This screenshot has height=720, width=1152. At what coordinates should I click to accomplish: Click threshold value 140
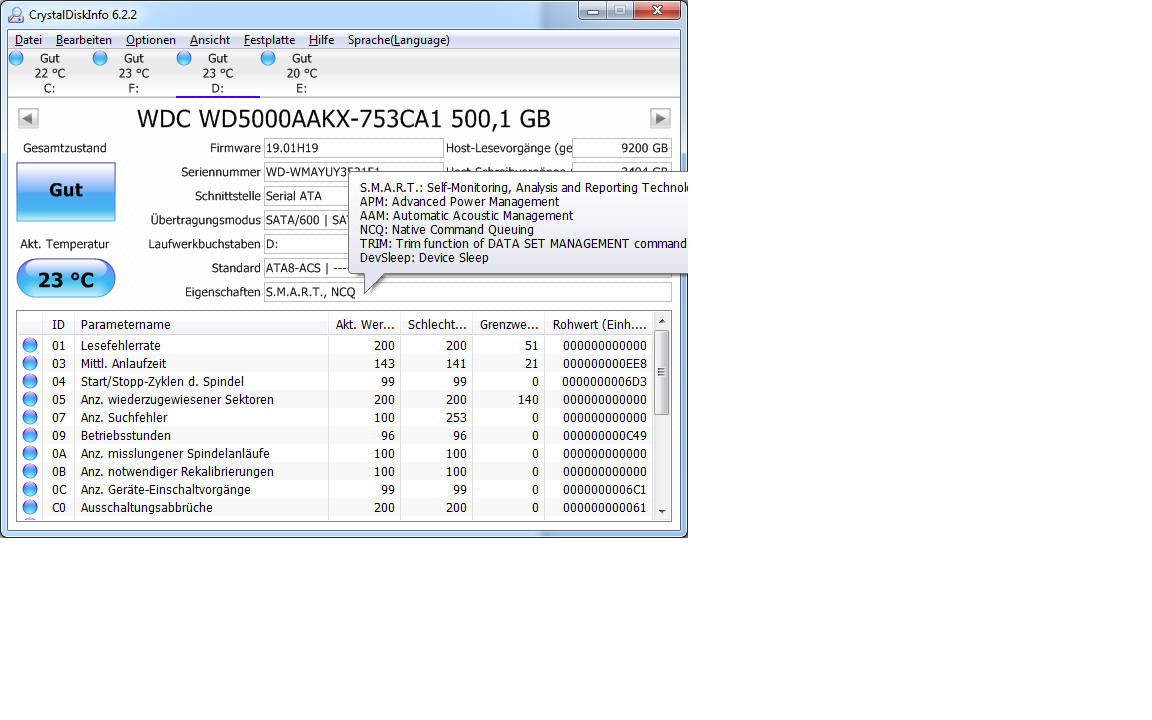click(528, 400)
